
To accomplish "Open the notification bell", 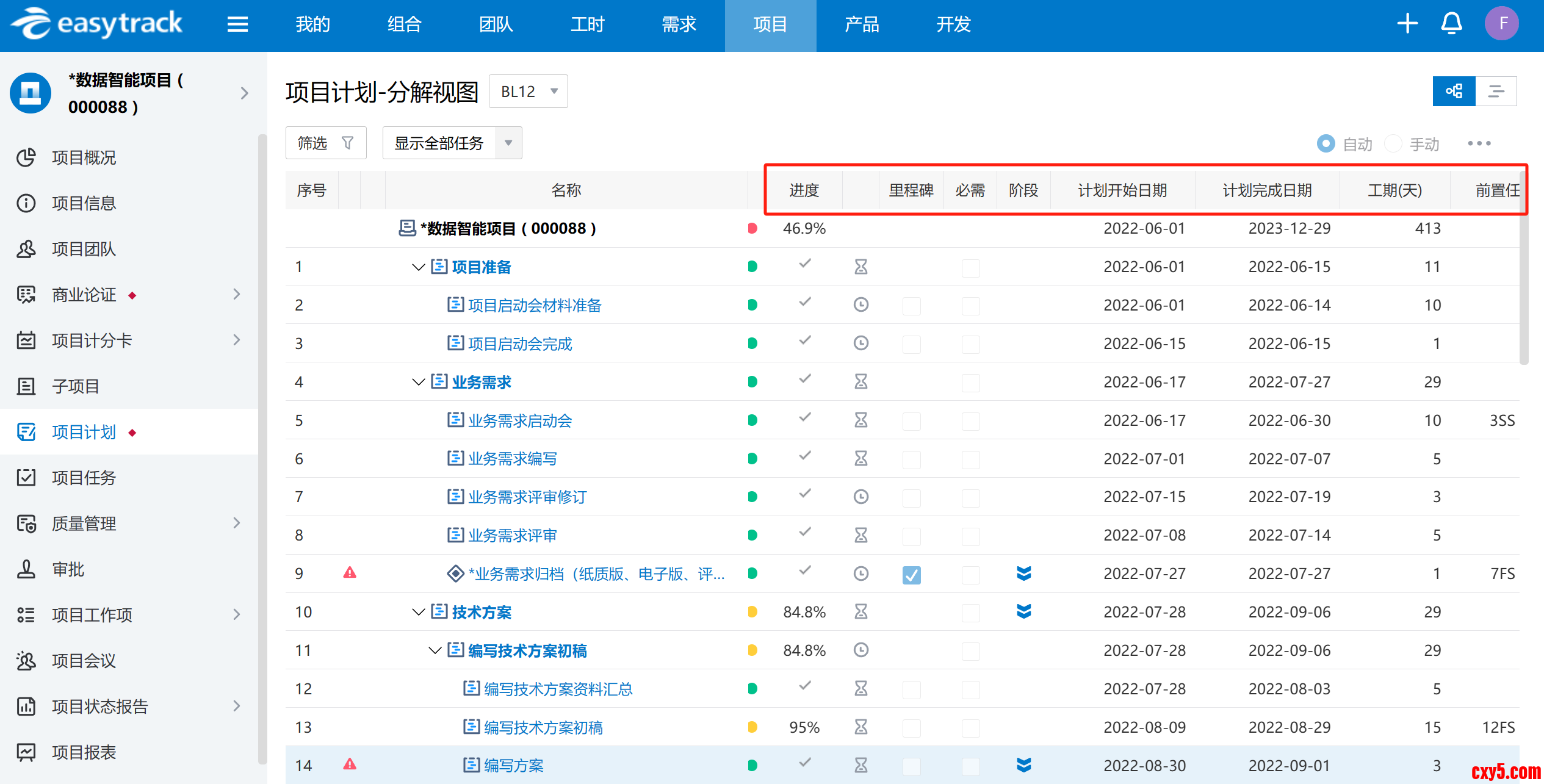I will click(1451, 24).
